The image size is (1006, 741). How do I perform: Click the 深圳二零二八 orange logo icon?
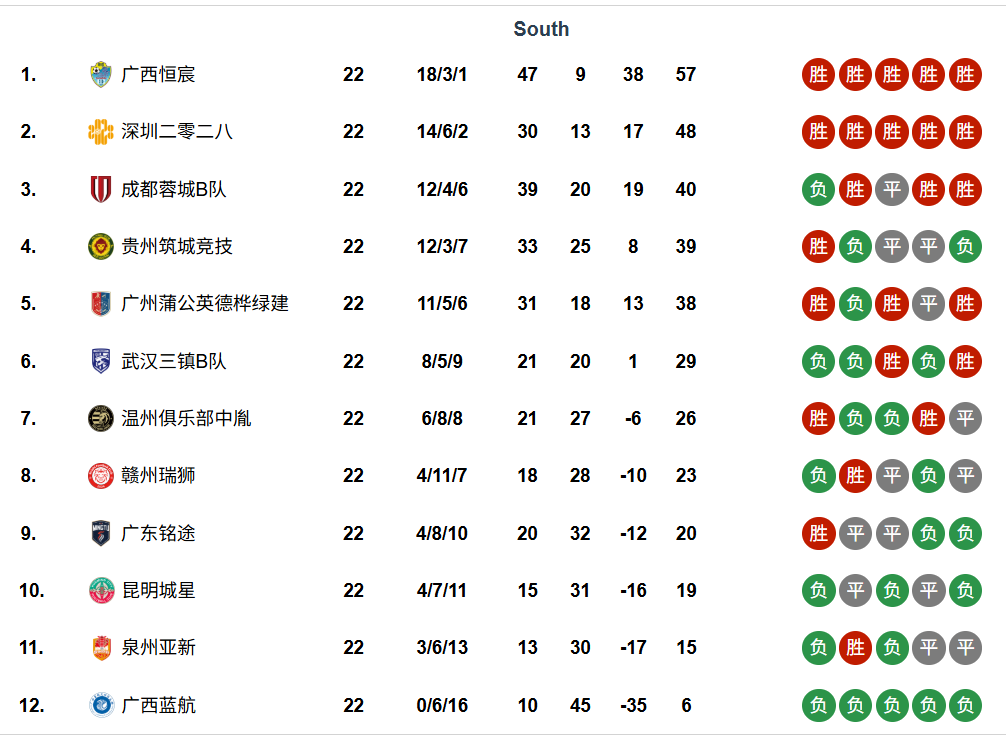pyautogui.click(x=101, y=132)
